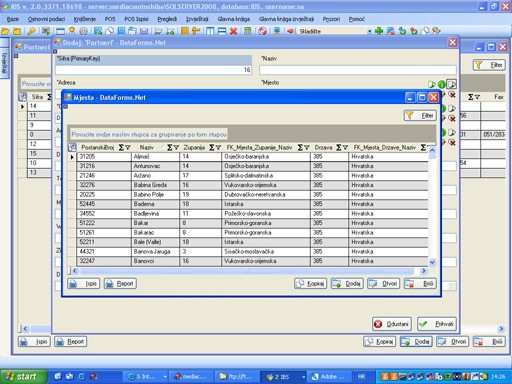Viewport: 512px width, 384px height.
Task: Click the two-column layout toolbar icon
Action: coord(210,31)
